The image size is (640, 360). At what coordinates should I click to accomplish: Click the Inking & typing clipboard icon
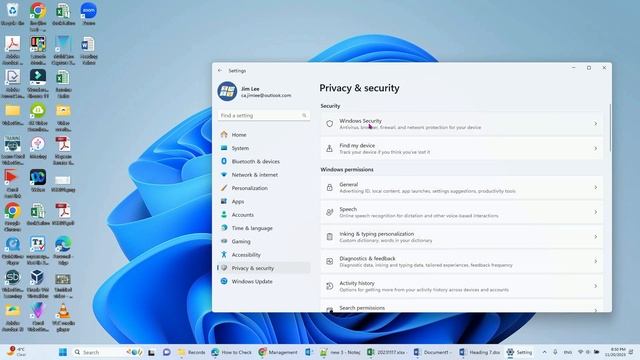point(329,237)
